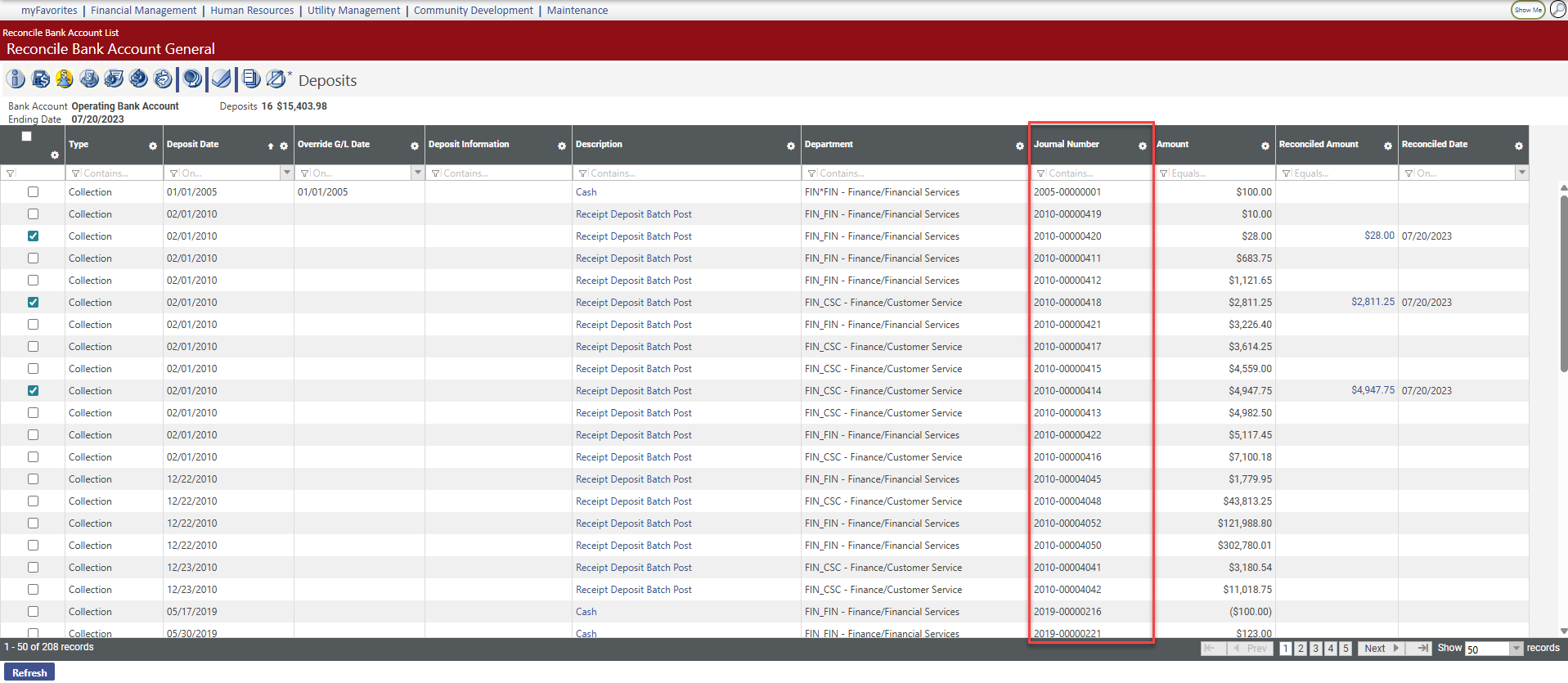Screen dimensions: 1568x683
Task: Click the Amount column gear icon
Action: click(1265, 146)
